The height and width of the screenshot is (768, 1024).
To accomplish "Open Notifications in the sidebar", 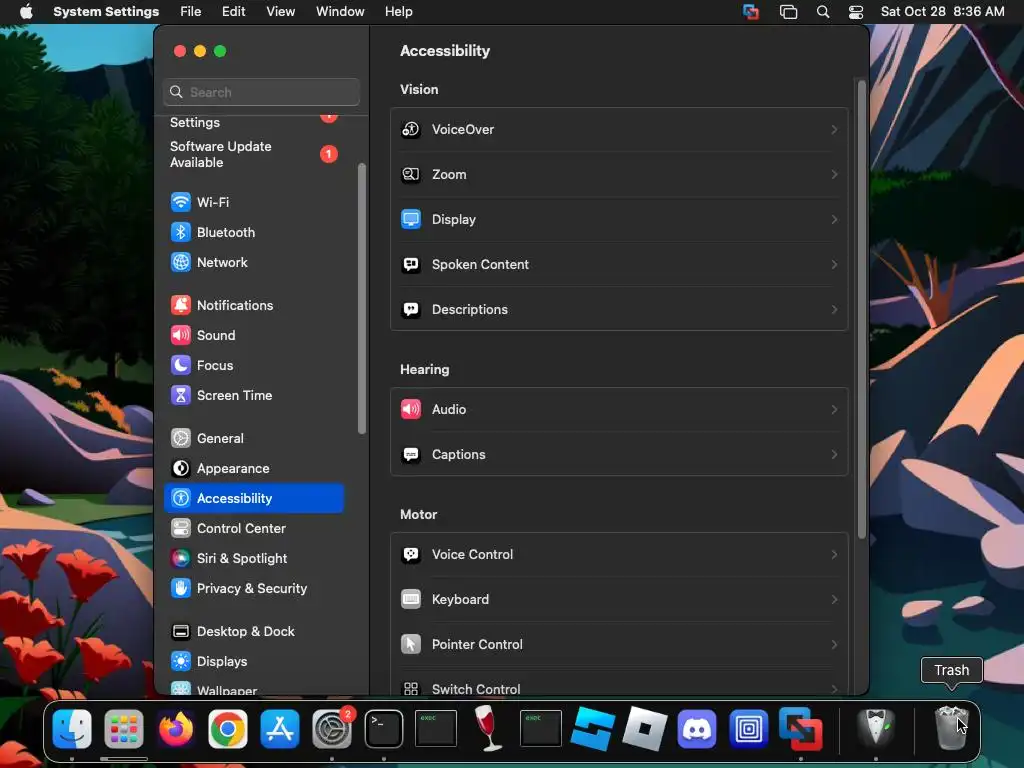I will click(254, 306).
